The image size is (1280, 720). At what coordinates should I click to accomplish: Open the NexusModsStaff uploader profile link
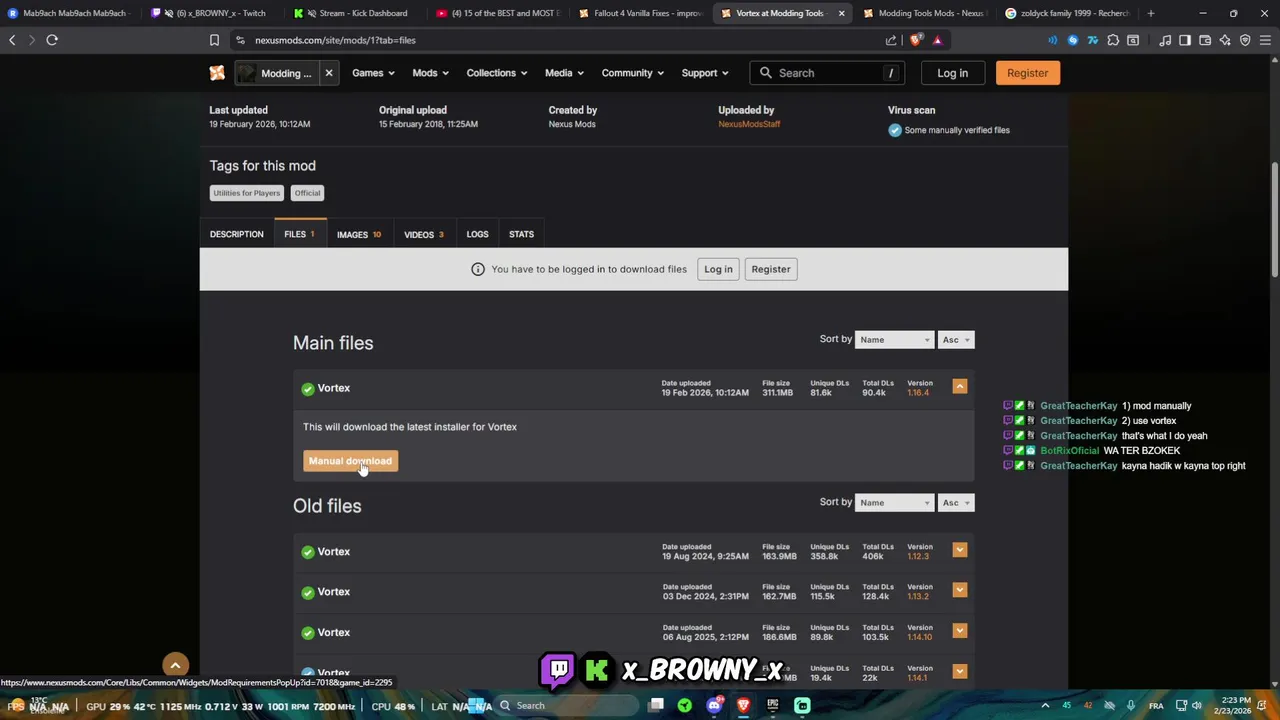tap(749, 124)
